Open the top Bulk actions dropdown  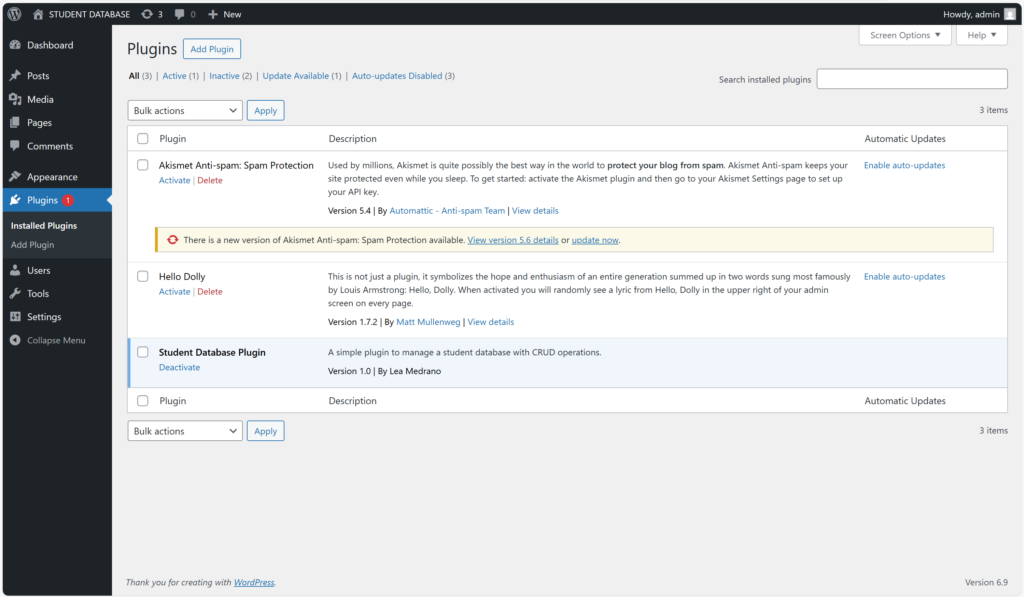[185, 111]
